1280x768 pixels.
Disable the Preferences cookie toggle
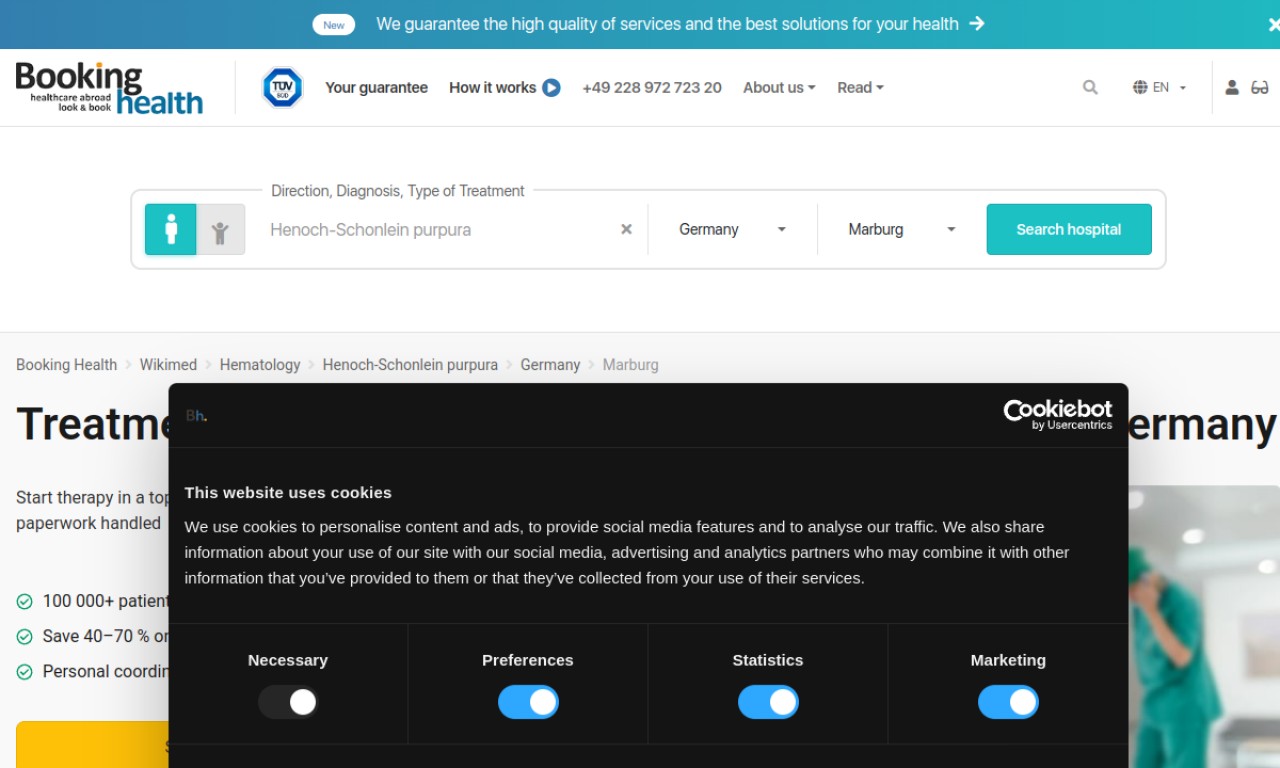(528, 702)
